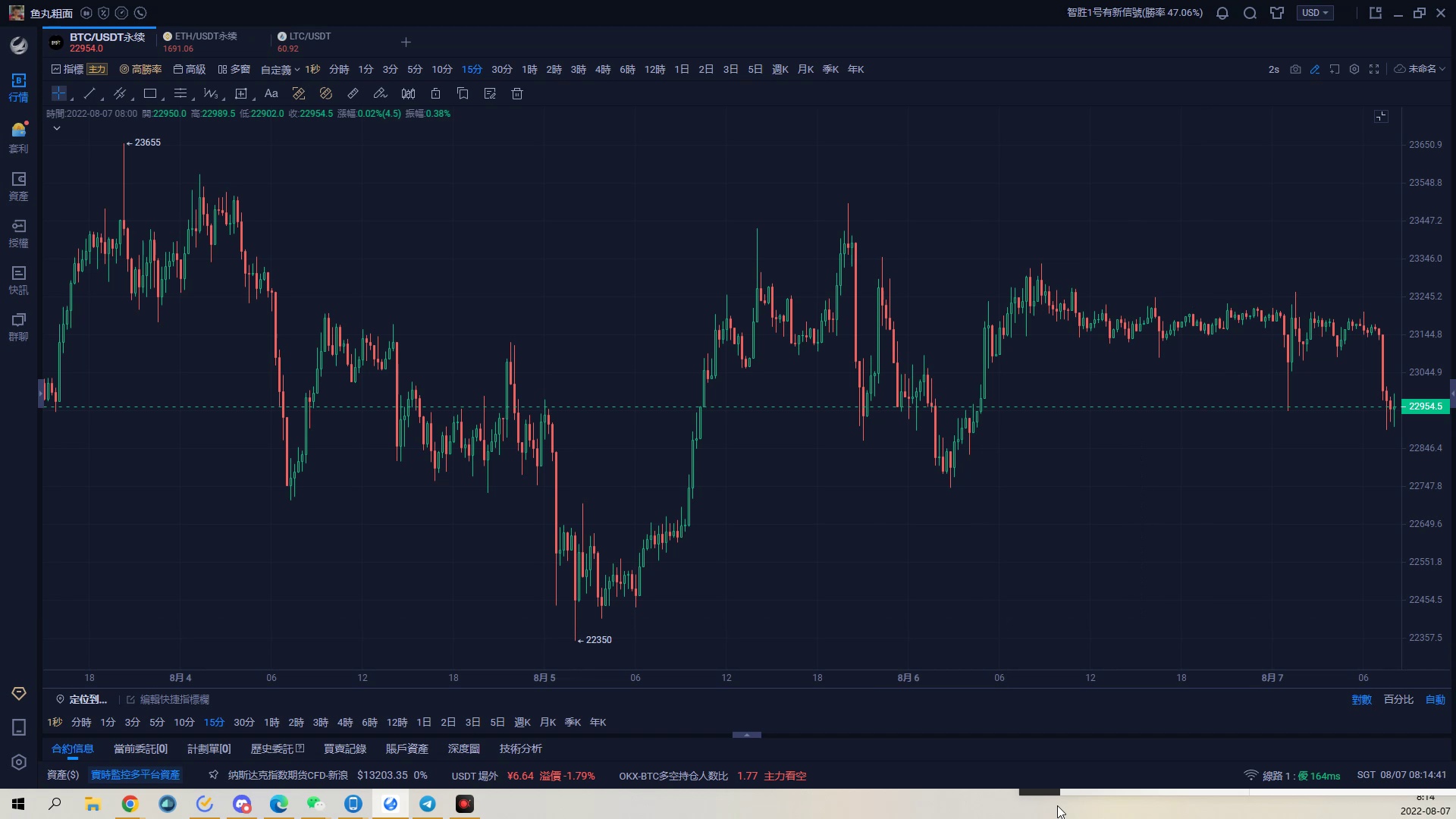Viewport: 1456px width, 819px height.
Task: Toggle logarithmic scale 對數
Action: 1361,699
